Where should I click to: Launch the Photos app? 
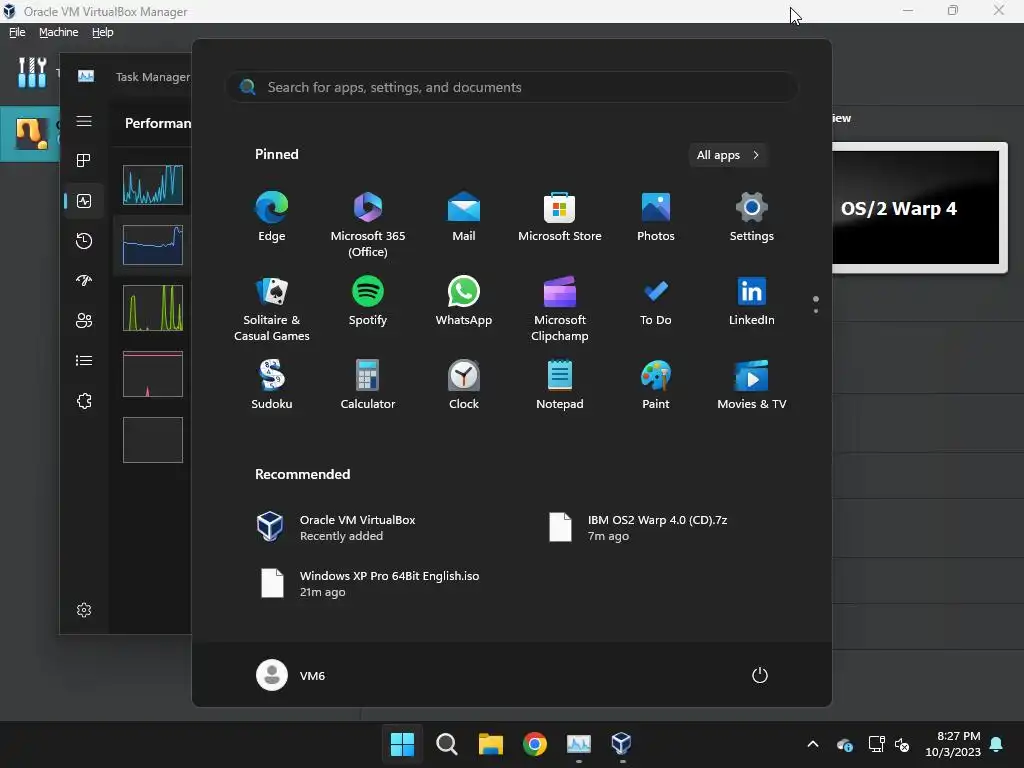click(656, 217)
